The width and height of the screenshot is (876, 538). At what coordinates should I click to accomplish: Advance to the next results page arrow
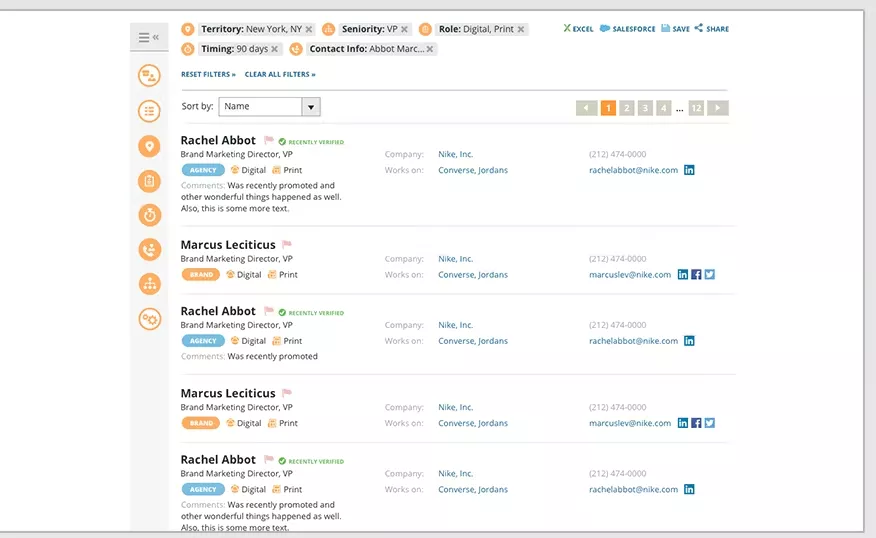(717, 108)
